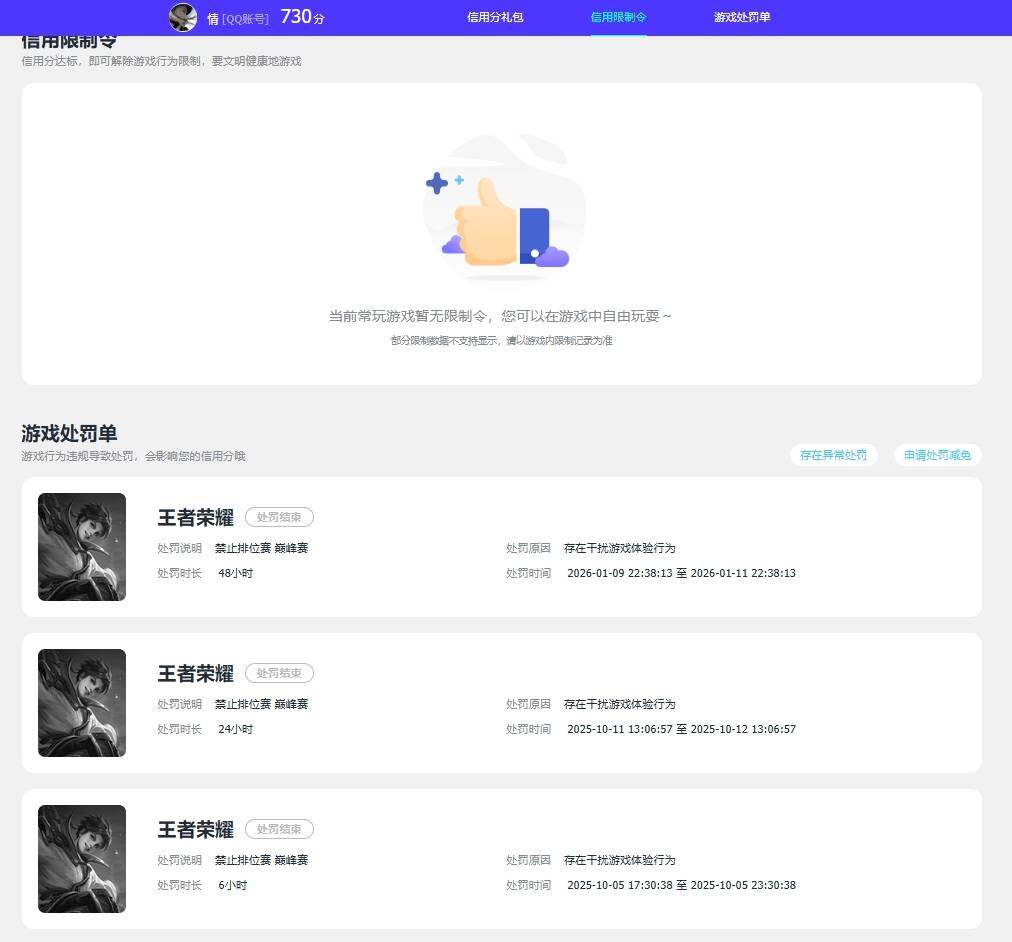Click the 游戏行为违规导致处罚 subtitle

pyautogui.click(x=134, y=456)
